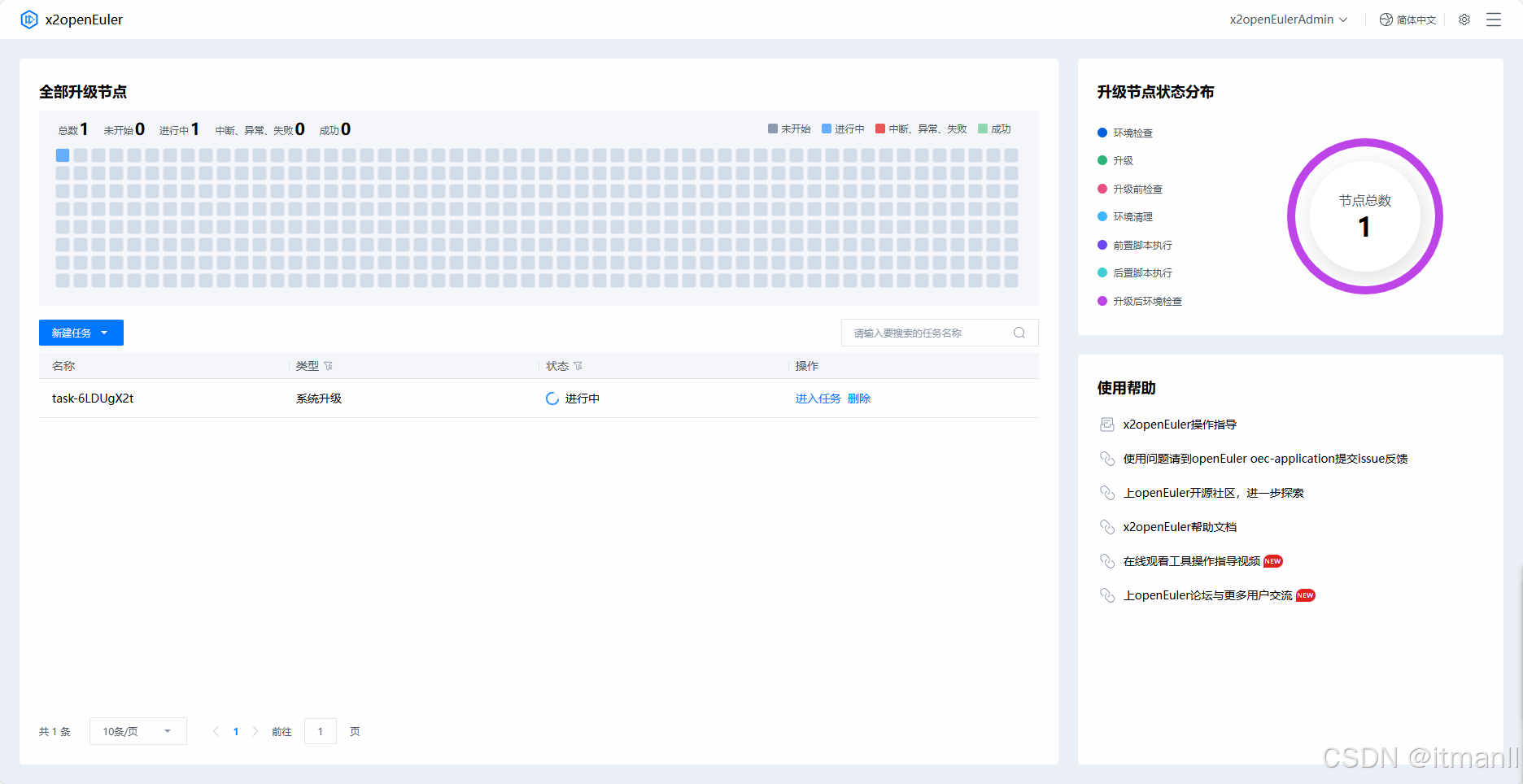Click the 未开始 gray legend swatch

[x=773, y=128]
